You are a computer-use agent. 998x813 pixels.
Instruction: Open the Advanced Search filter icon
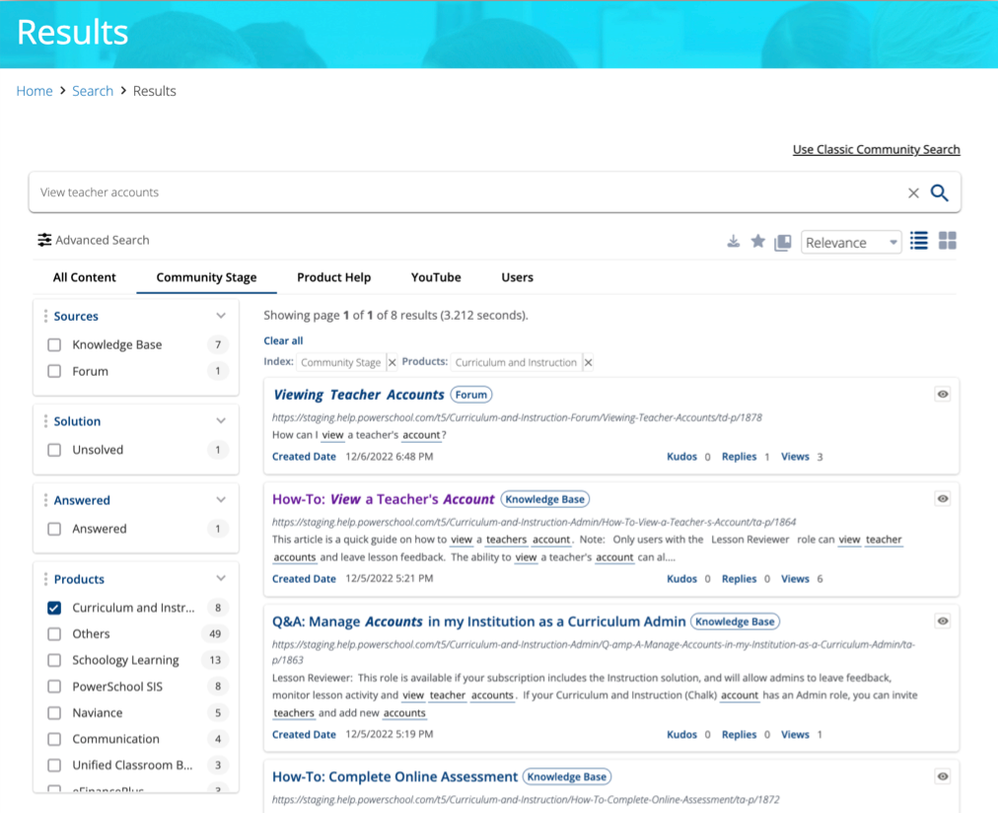(x=45, y=240)
